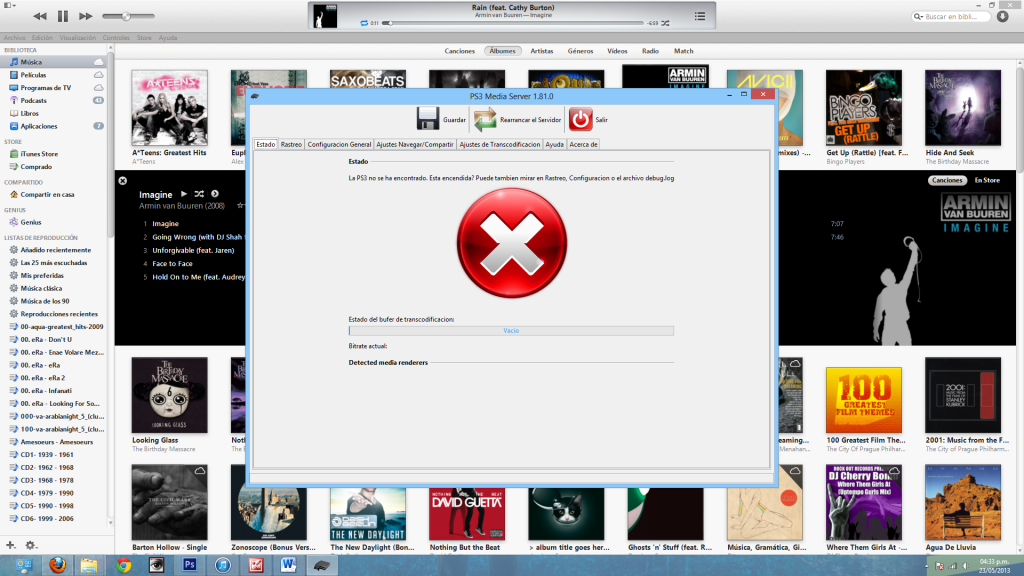This screenshot has height=576, width=1024.
Task: Open the arrow options icon beside Imagine
Action: tap(215, 194)
